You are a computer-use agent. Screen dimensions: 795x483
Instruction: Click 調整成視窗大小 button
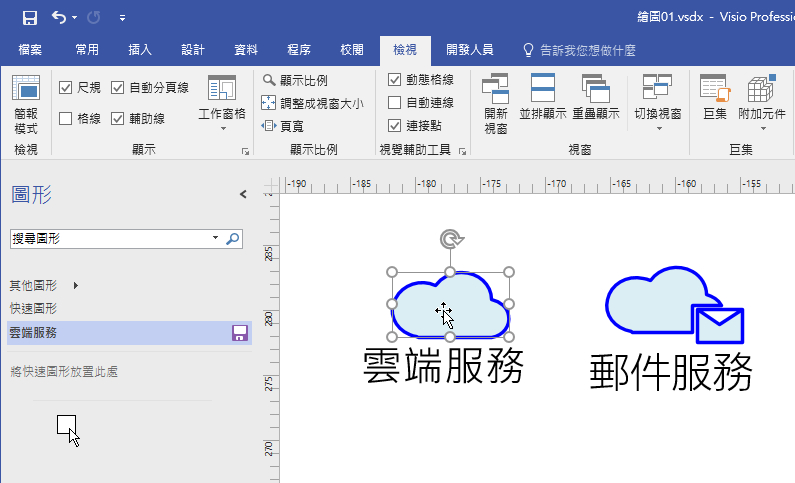click(x=312, y=103)
